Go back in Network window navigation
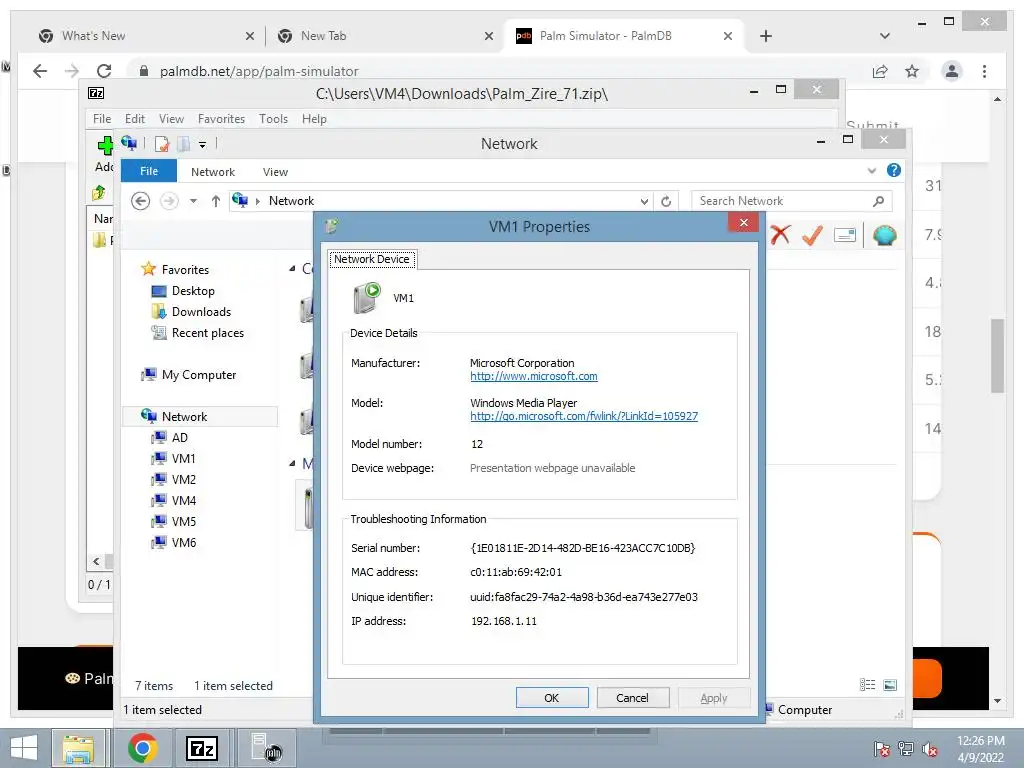The width and height of the screenshot is (1024, 768). [140, 200]
